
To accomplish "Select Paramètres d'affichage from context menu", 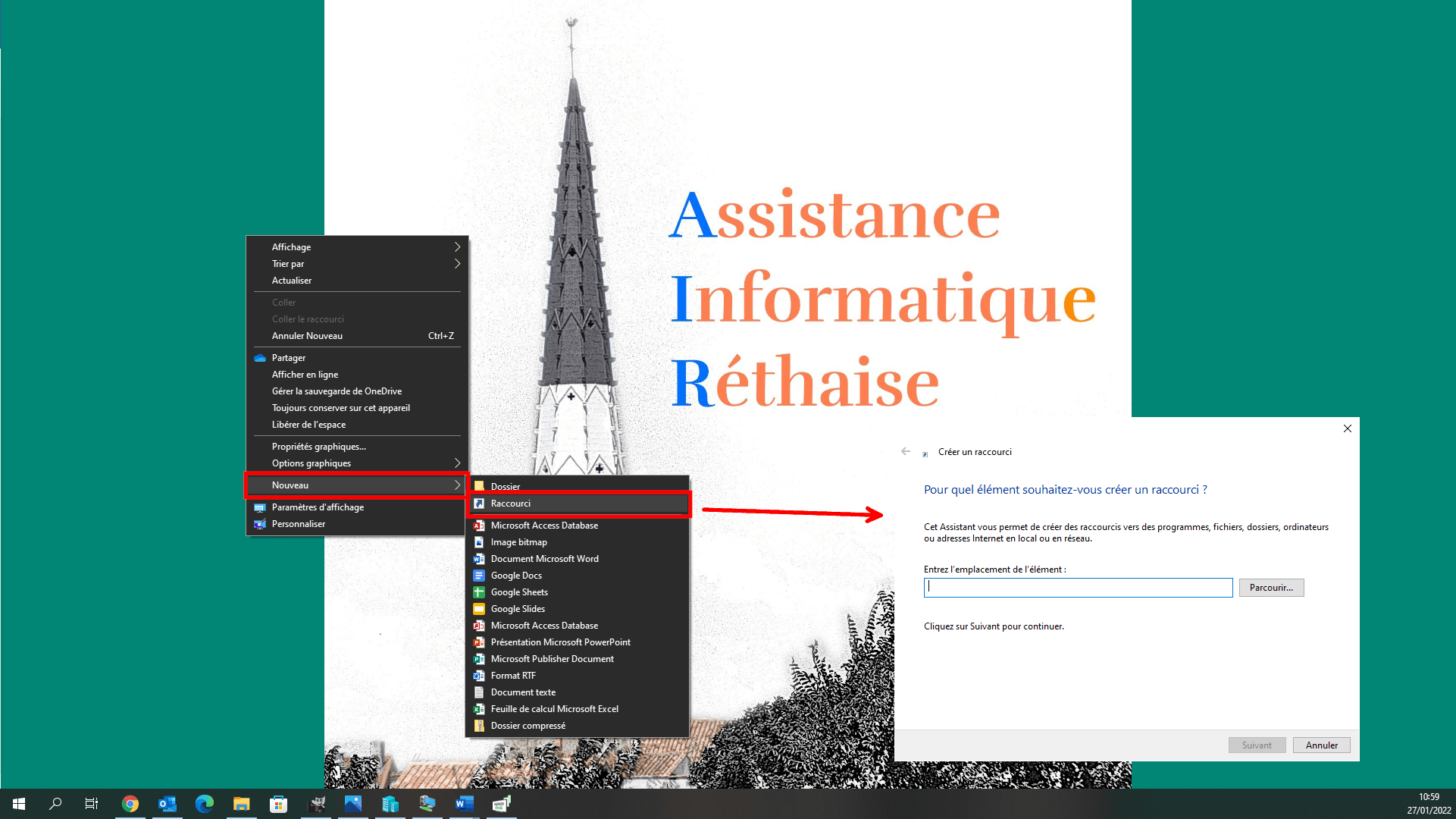I will coord(317,507).
